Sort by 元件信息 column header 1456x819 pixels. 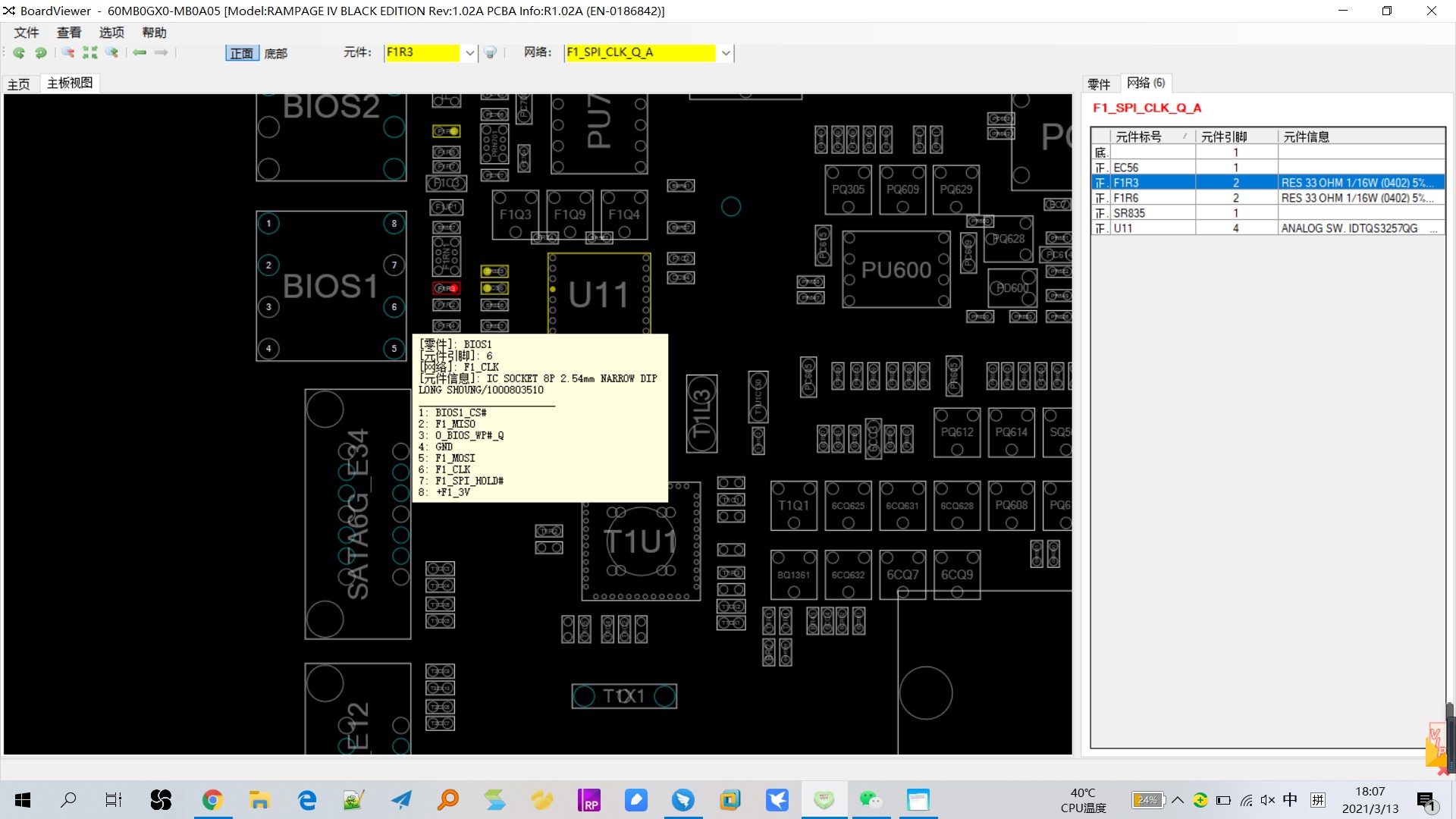(x=1360, y=136)
